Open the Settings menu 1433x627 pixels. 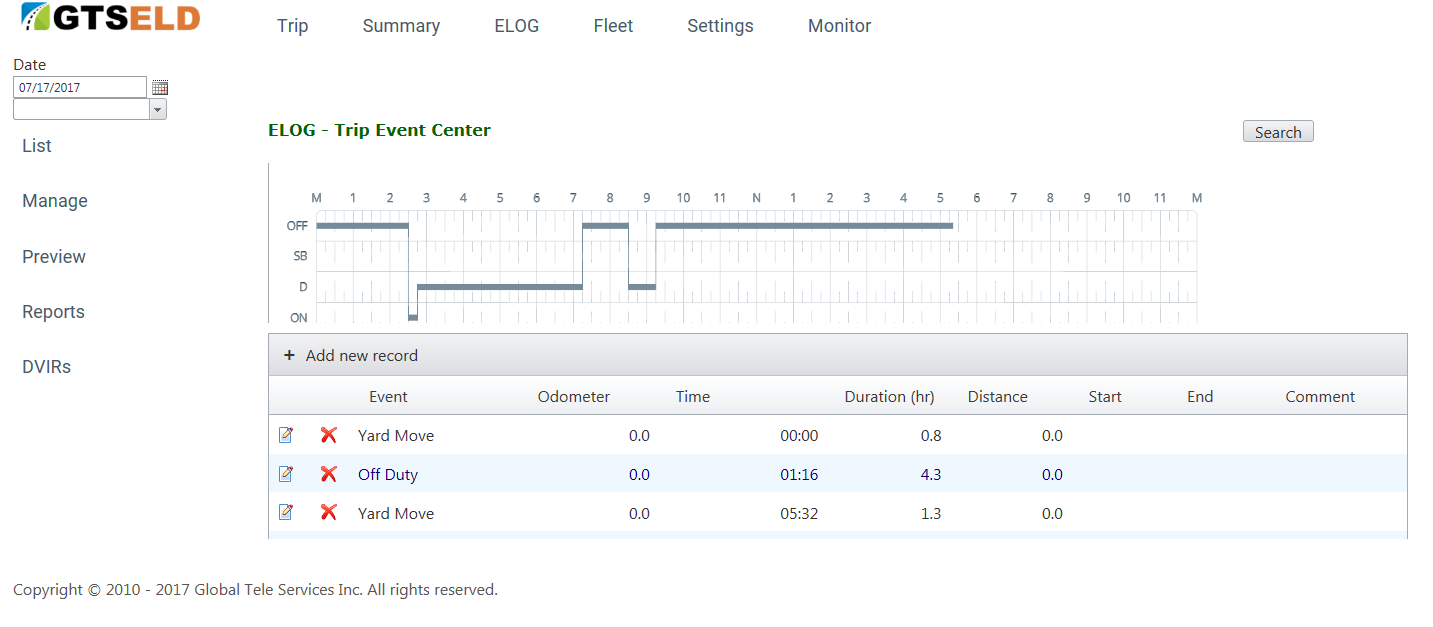point(720,26)
